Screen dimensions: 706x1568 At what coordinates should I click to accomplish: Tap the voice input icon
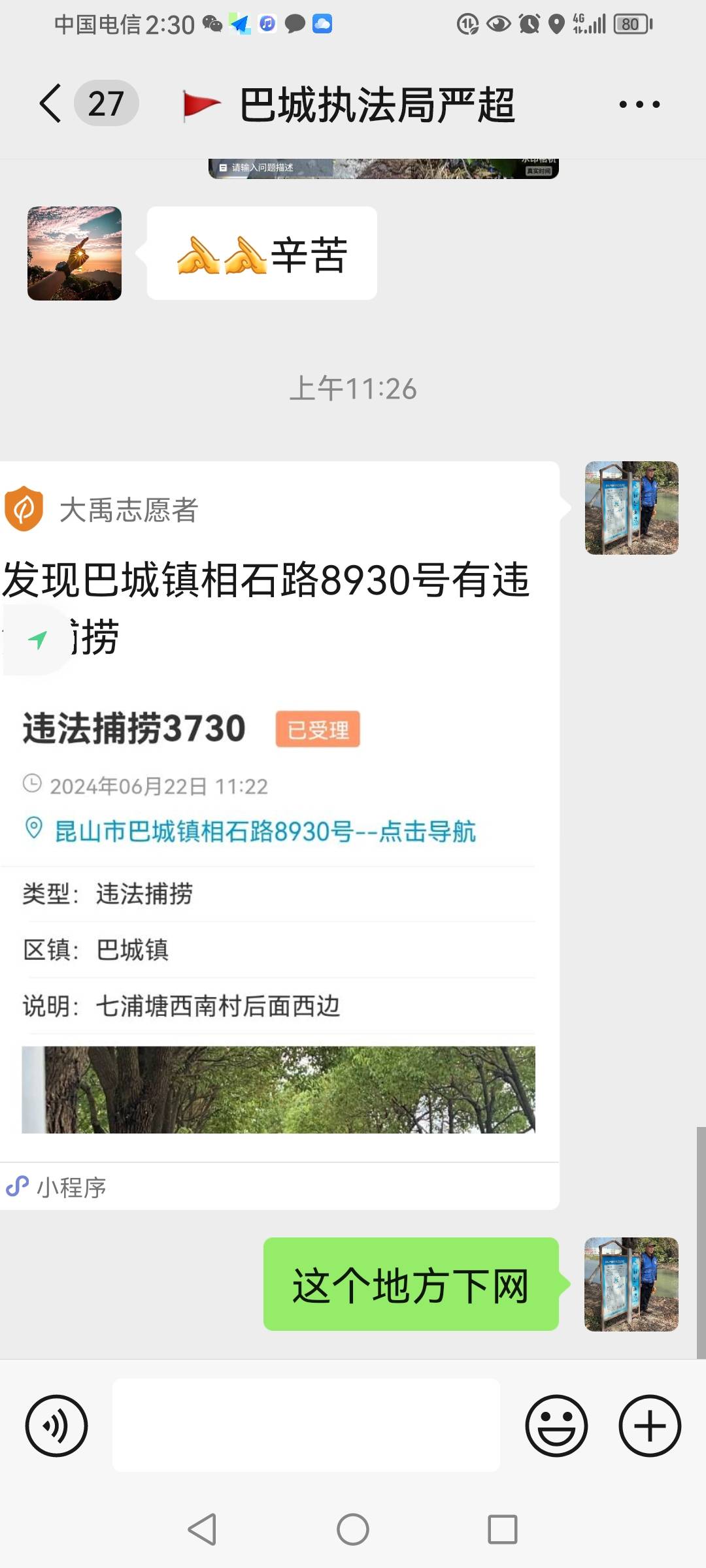tap(56, 1426)
